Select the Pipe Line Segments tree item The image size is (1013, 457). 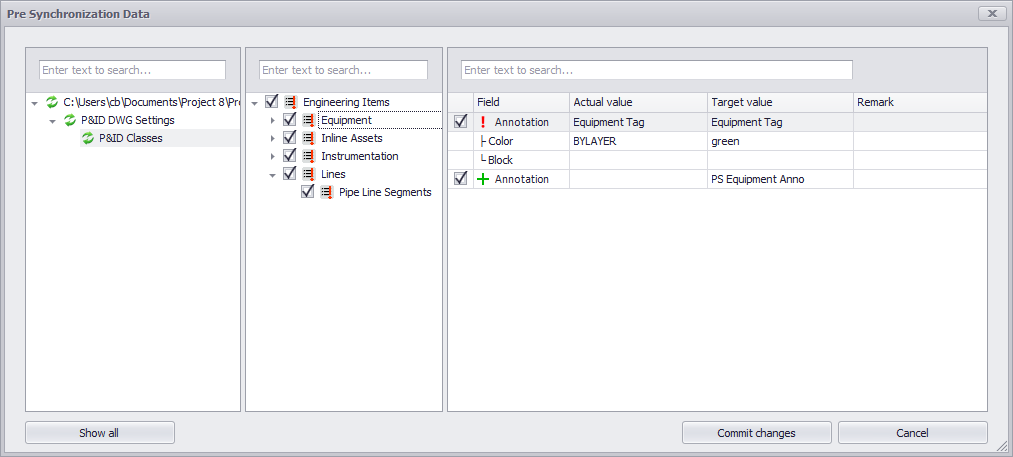pyautogui.click(x=385, y=193)
